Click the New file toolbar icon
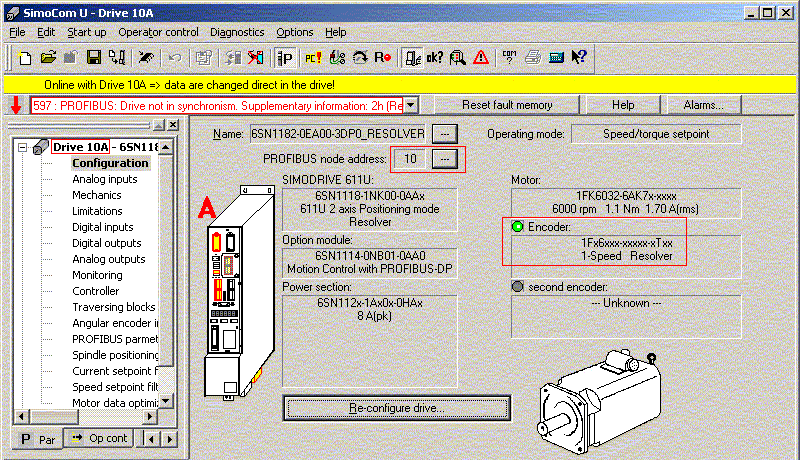 24,58
